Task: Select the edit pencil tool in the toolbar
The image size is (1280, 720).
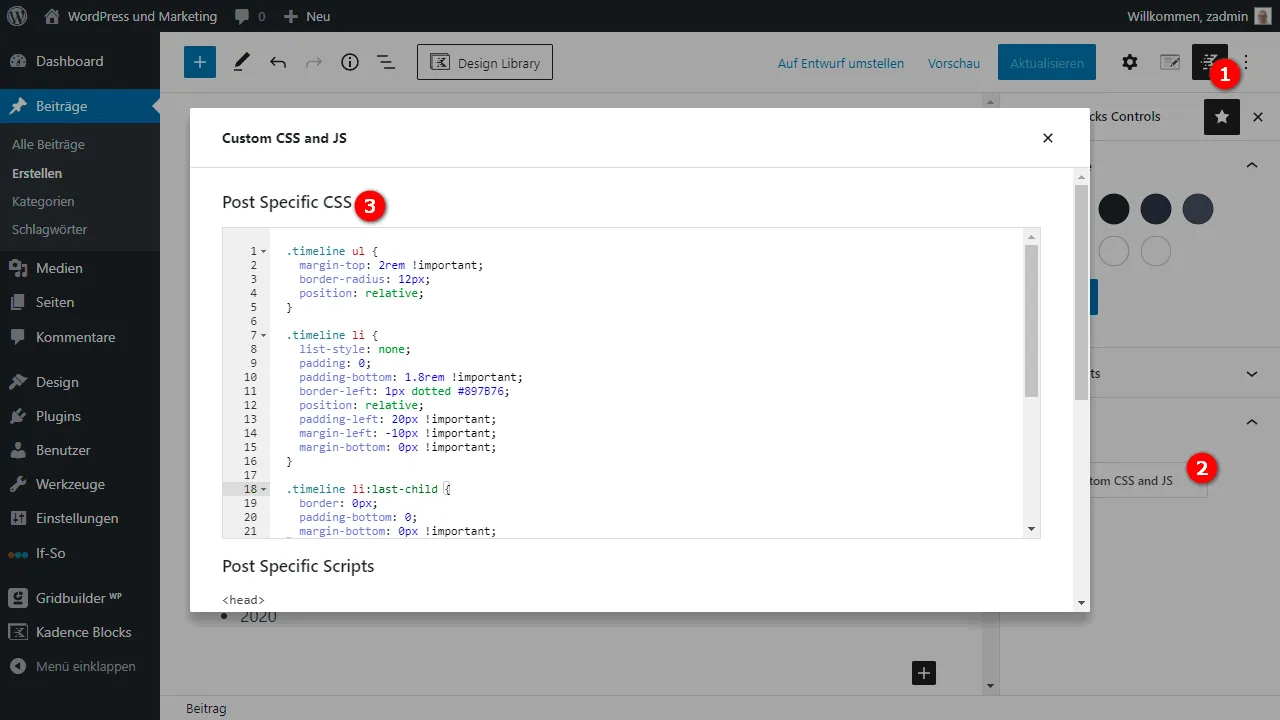Action: pyautogui.click(x=241, y=62)
